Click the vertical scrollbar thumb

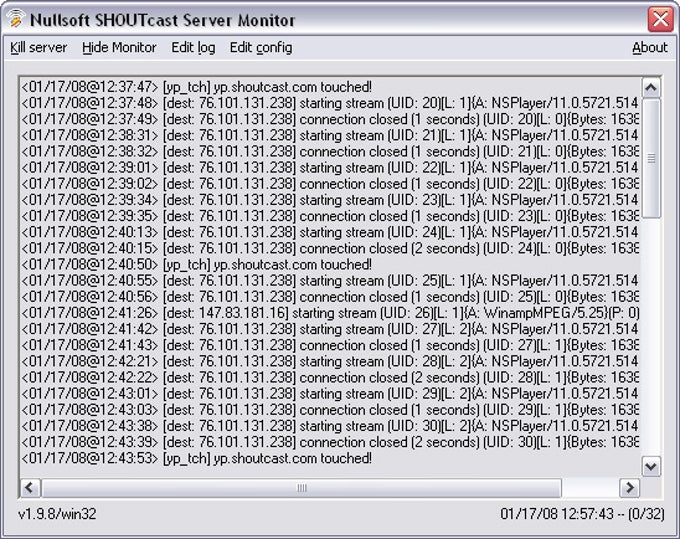tap(651, 158)
